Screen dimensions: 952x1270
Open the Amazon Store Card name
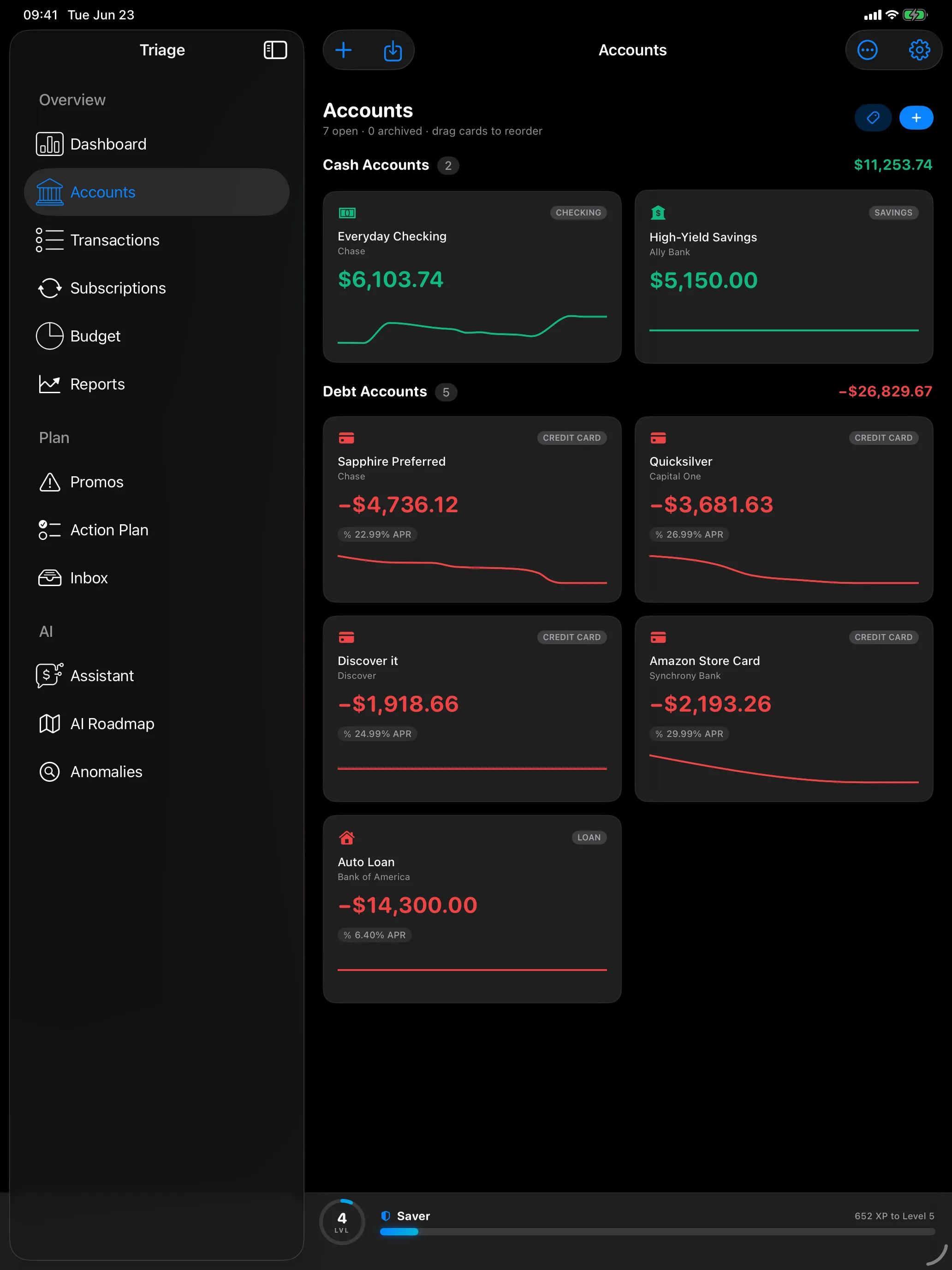[x=705, y=661]
